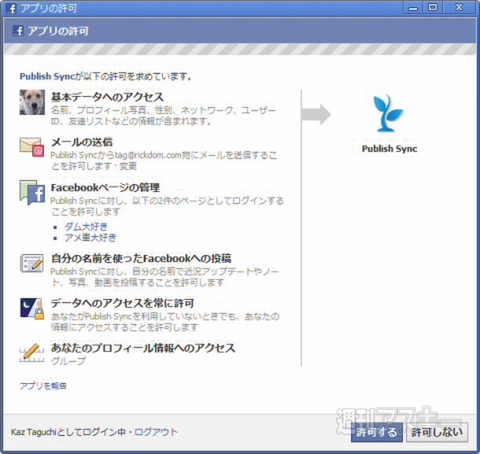Click the mail envelope icon

coord(32,147)
